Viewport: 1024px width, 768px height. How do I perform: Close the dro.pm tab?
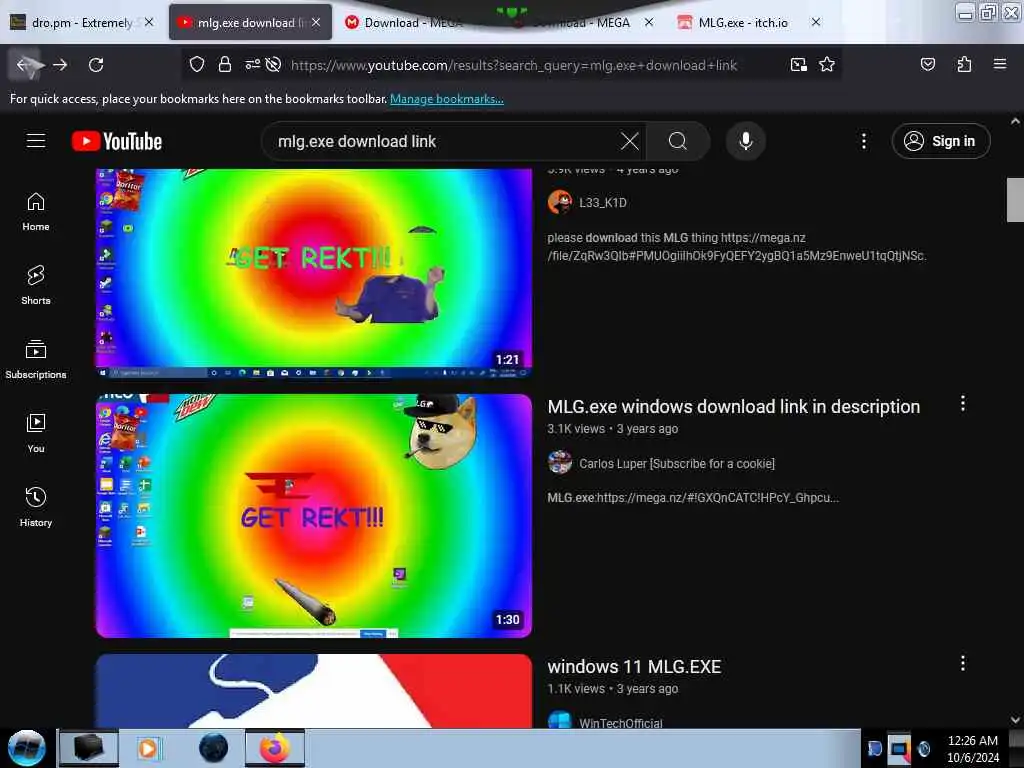pyautogui.click(x=149, y=22)
